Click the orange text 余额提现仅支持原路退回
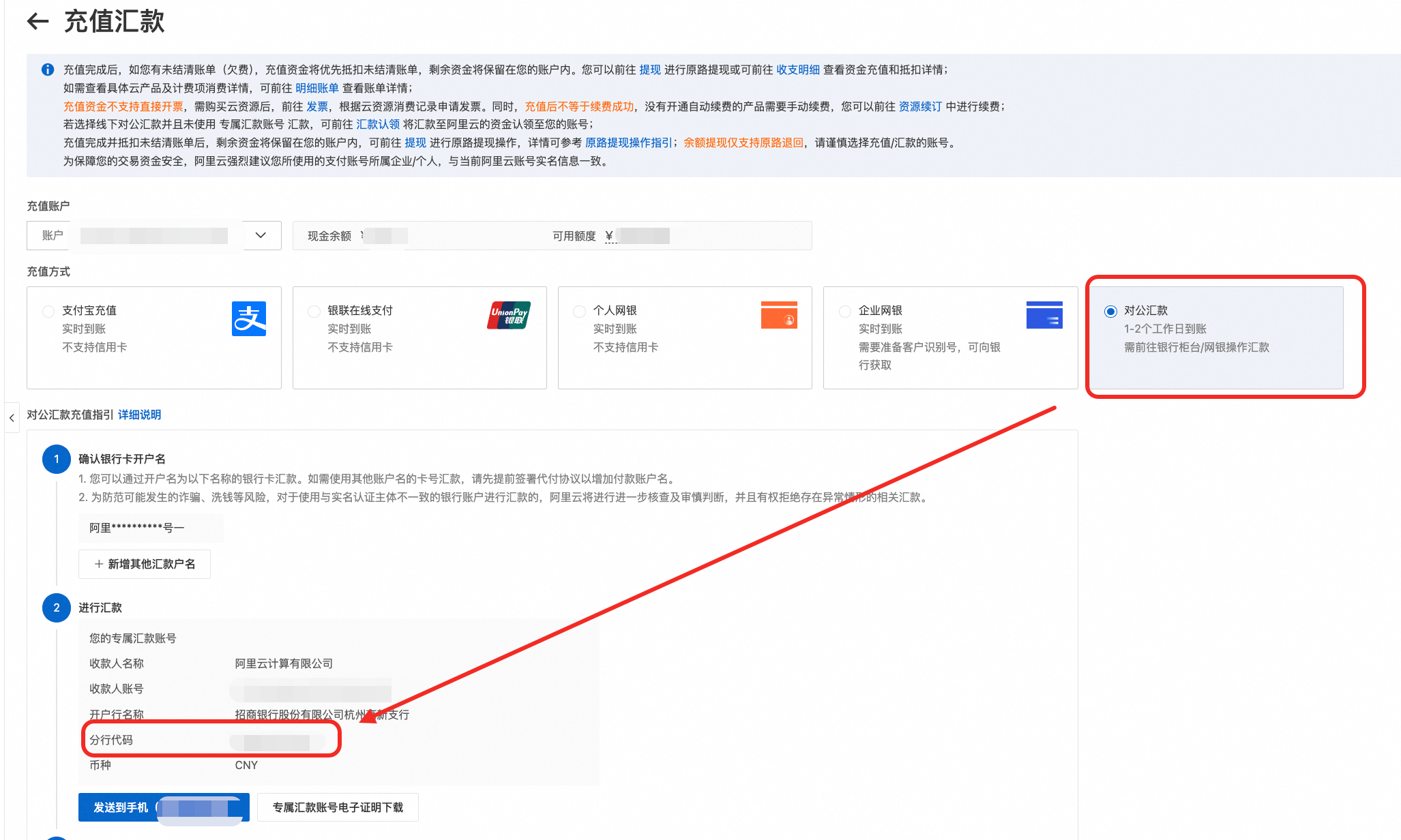The width and height of the screenshot is (1401, 840). point(743,142)
